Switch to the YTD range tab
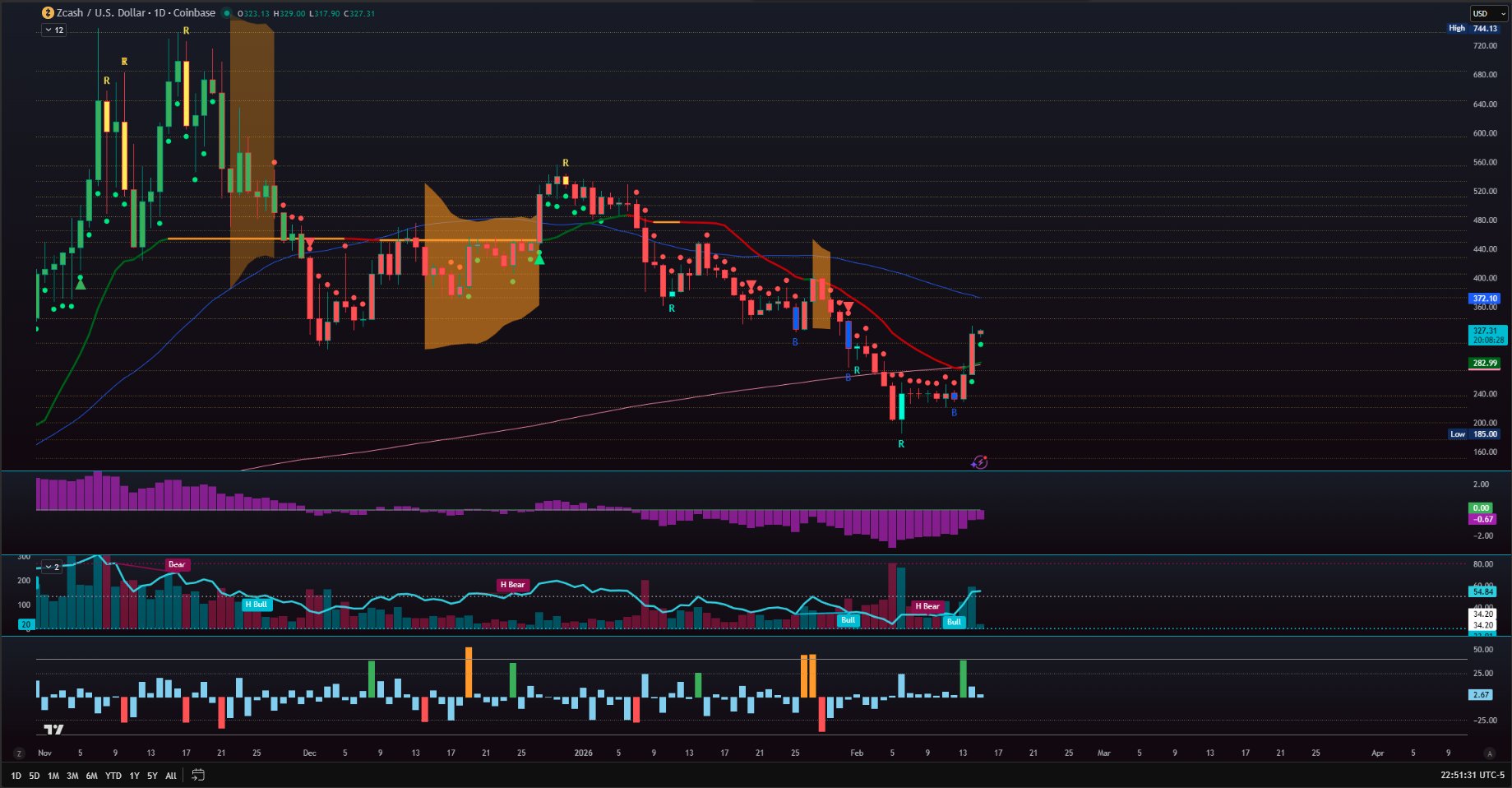The height and width of the screenshot is (788, 1512). (x=113, y=776)
